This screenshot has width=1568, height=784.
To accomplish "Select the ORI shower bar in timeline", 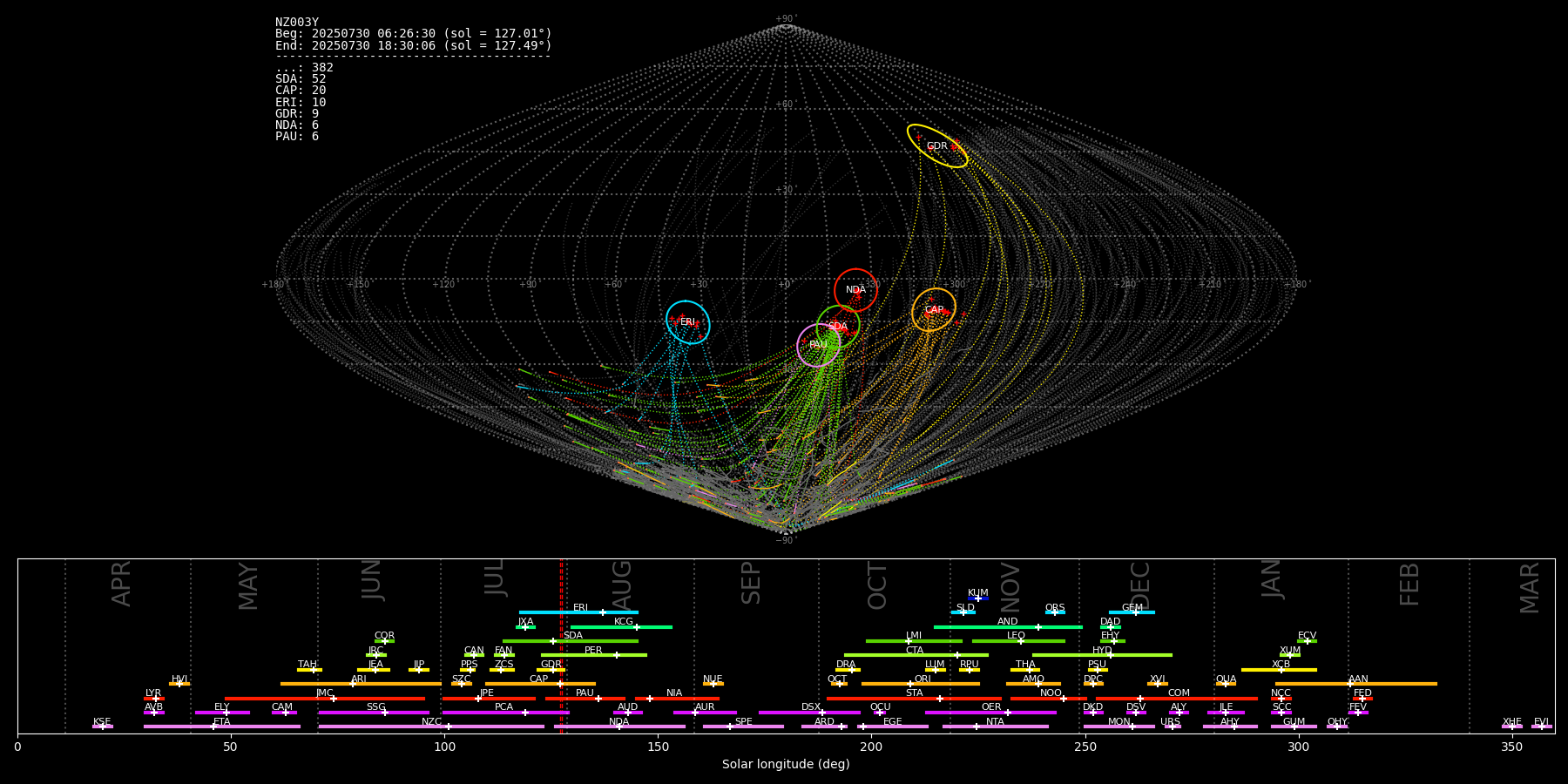I will pyautogui.click(x=921, y=684).
